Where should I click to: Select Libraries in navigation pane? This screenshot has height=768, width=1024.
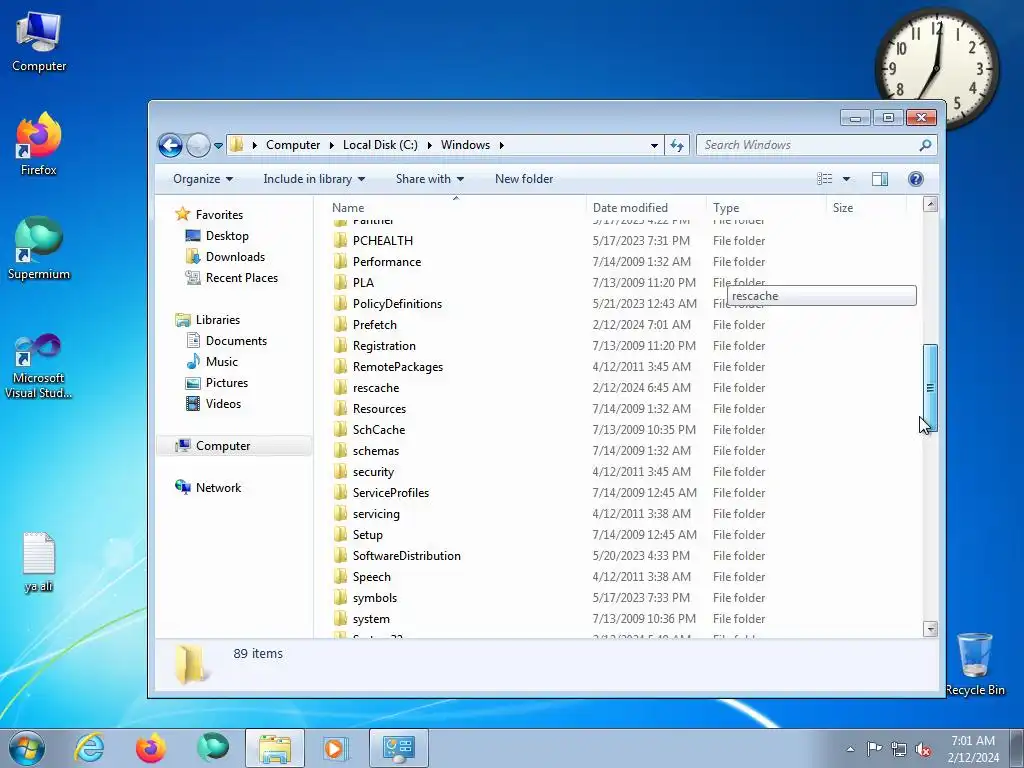click(217, 320)
